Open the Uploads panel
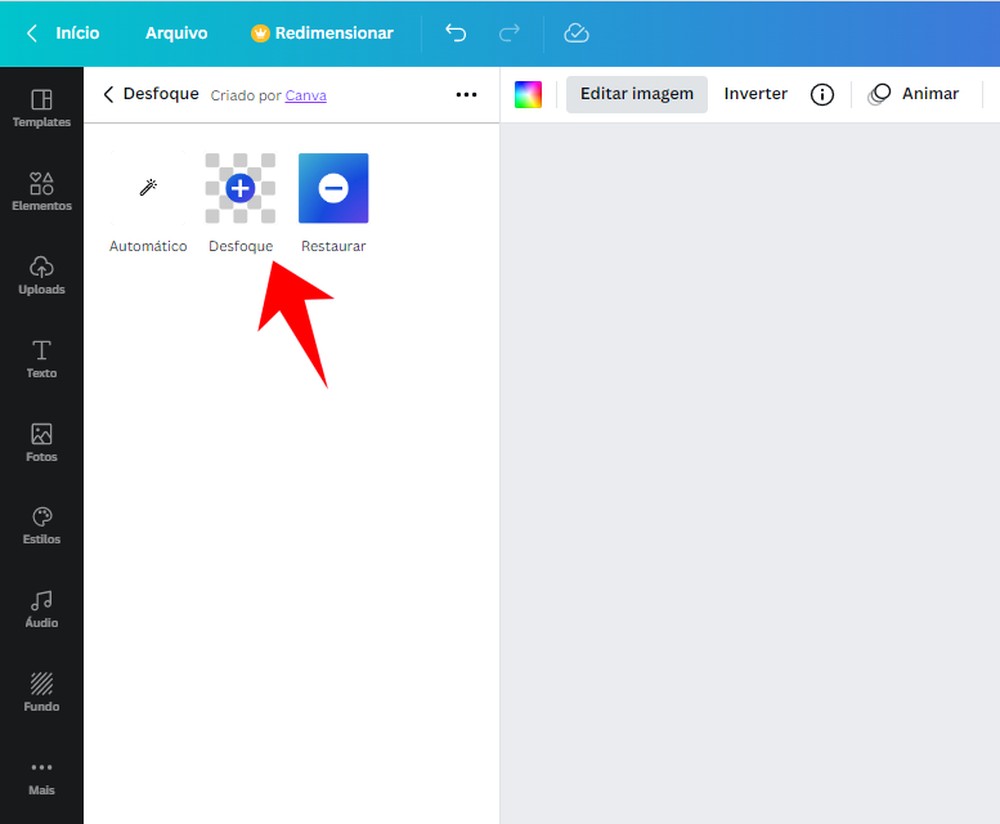 point(41,274)
